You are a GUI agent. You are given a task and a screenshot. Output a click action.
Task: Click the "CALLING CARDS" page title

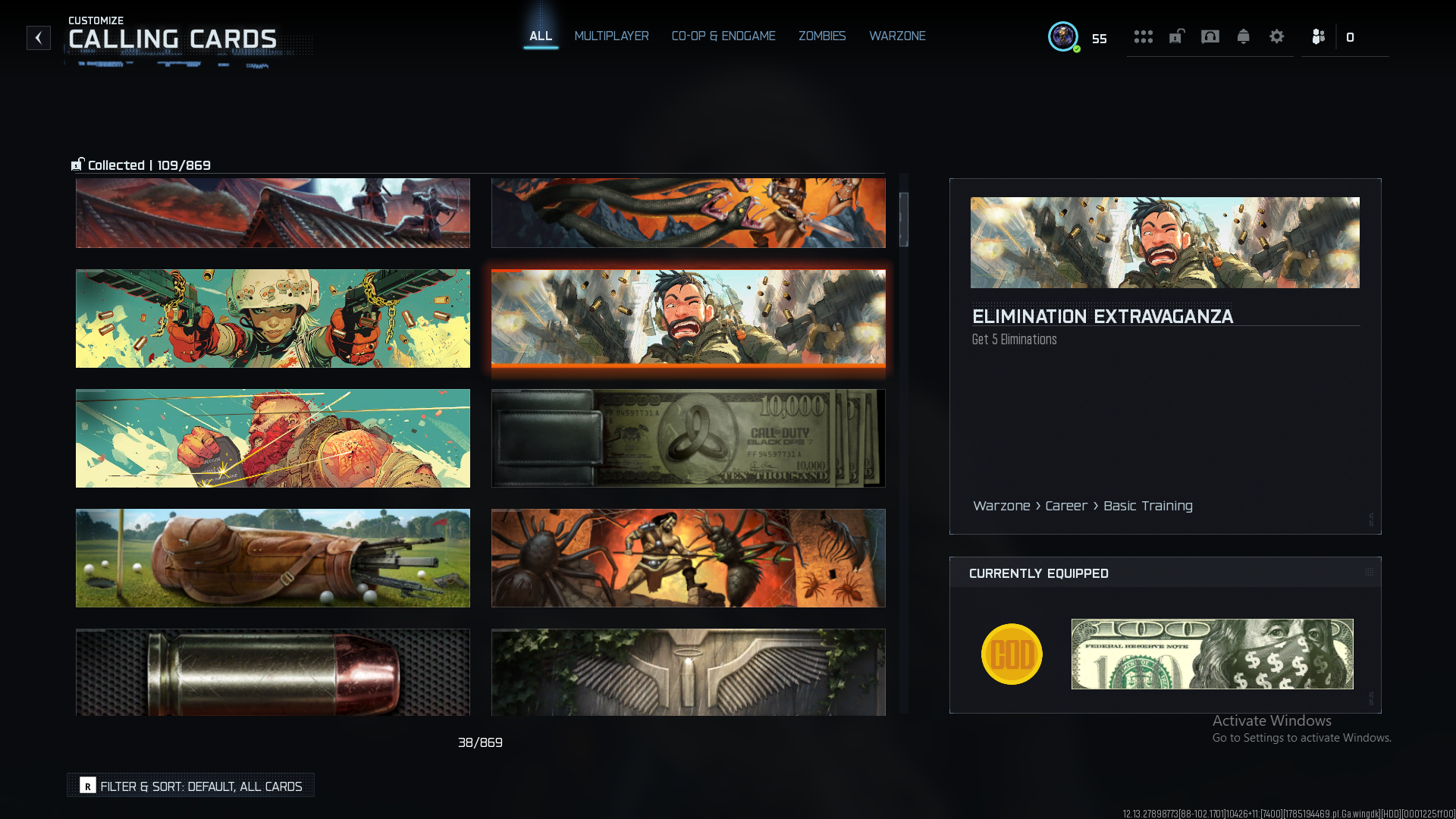173,39
